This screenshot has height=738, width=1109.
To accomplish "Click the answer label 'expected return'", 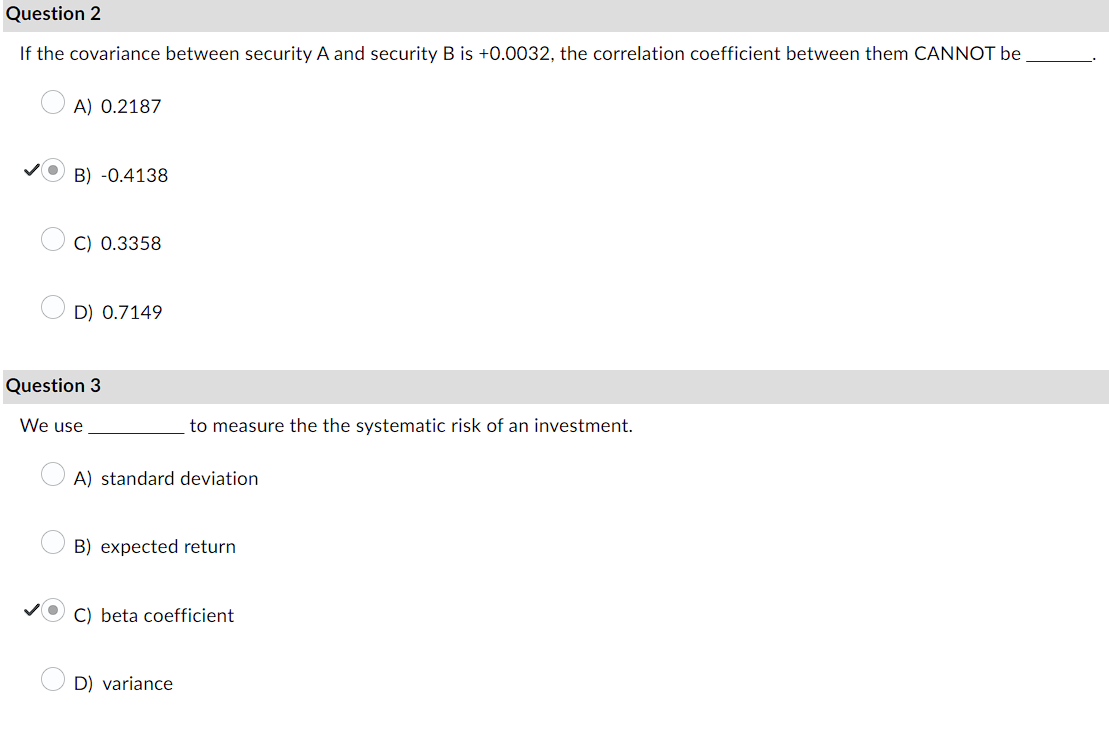I will pyautogui.click(x=167, y=546).
